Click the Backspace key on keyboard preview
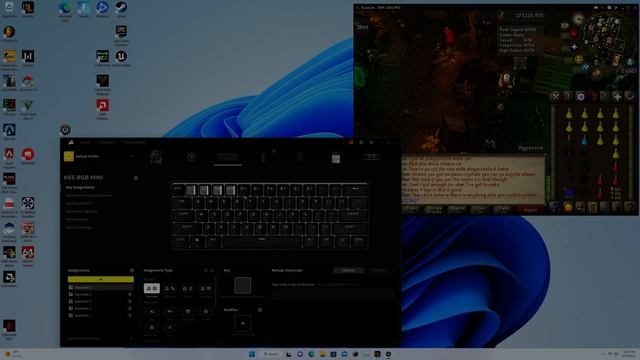 (x=355, y=189)
